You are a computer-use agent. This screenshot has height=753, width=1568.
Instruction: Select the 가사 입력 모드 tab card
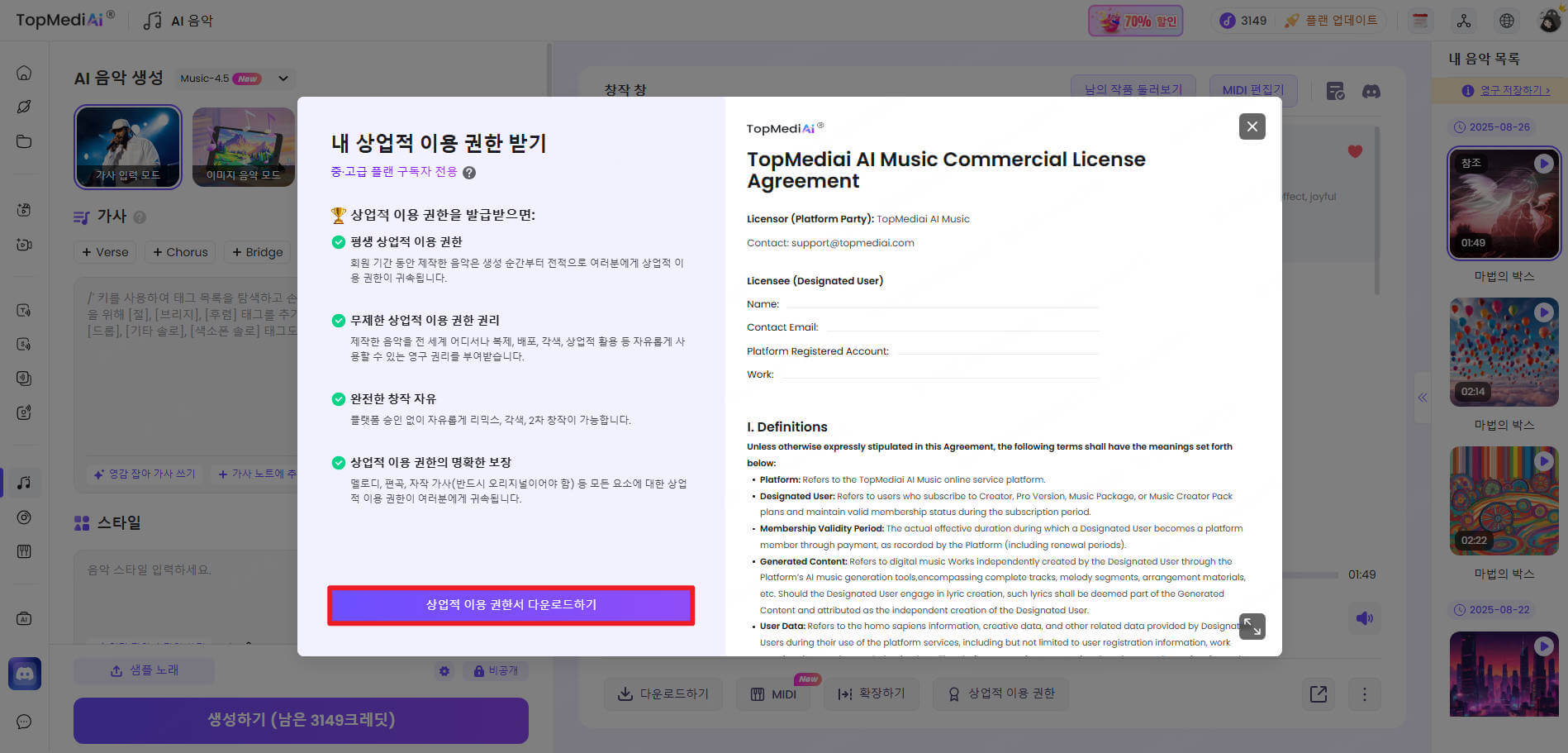point(127,146)
